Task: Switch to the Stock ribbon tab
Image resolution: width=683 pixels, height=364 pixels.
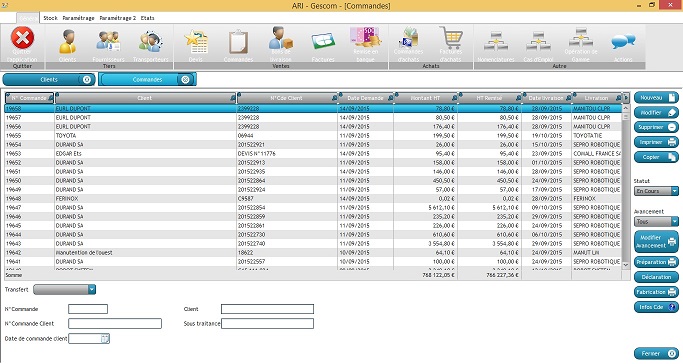Action: pyautogui.click(x=51, y=18)
